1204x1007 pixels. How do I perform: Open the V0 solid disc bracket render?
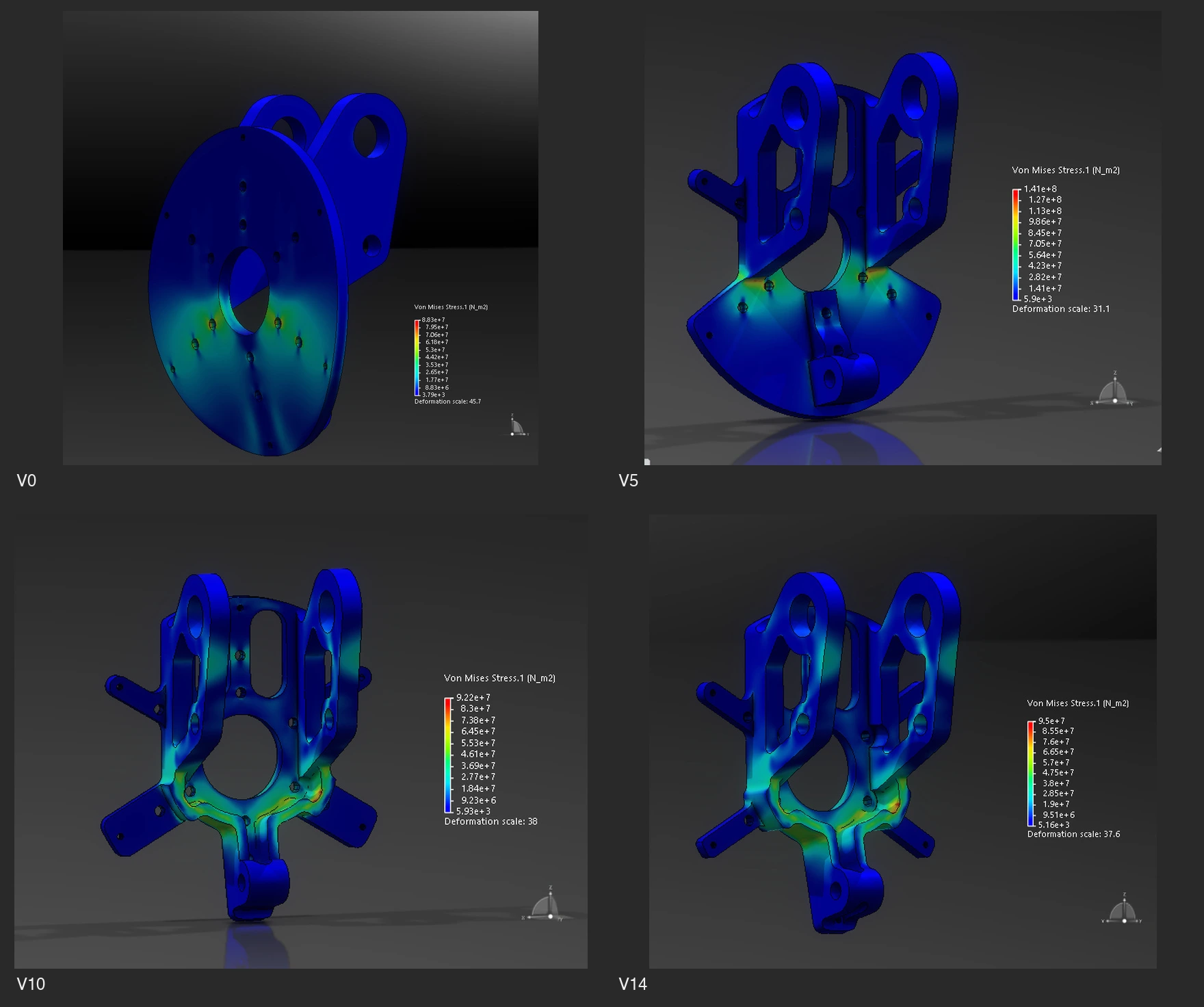pos(300,238)
